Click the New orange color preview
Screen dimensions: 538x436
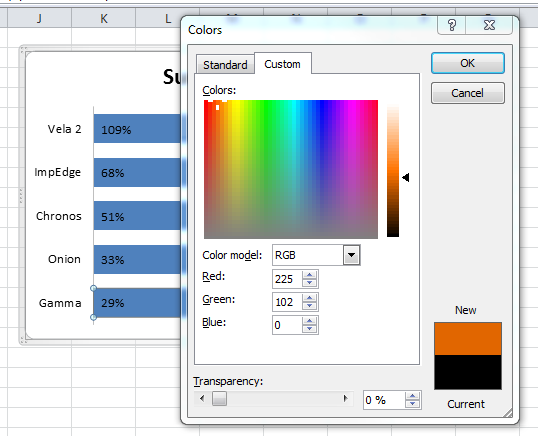tap(468, 339)
